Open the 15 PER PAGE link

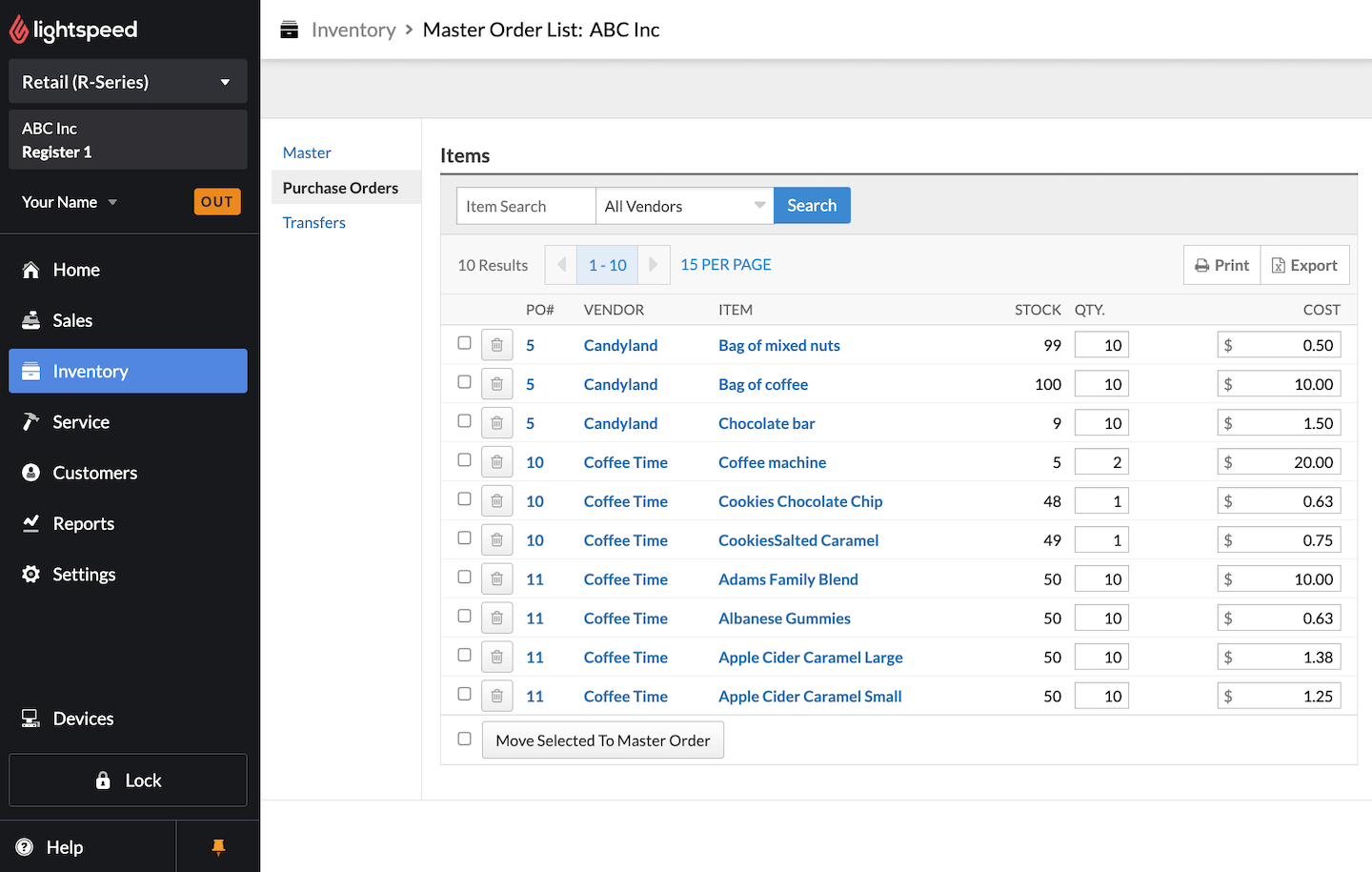click(725, 265)
